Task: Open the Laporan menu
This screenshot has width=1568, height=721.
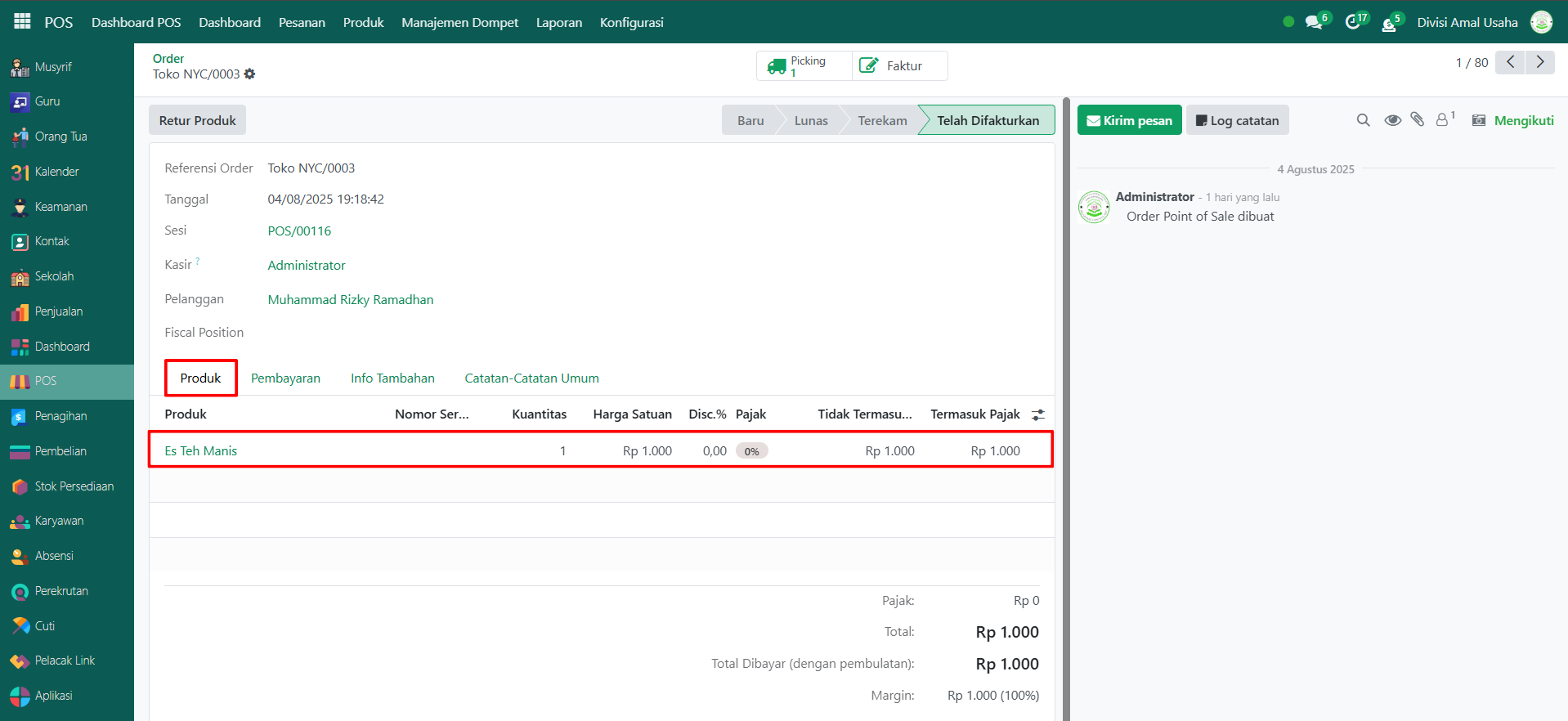Action: click(x=559, y=22)
